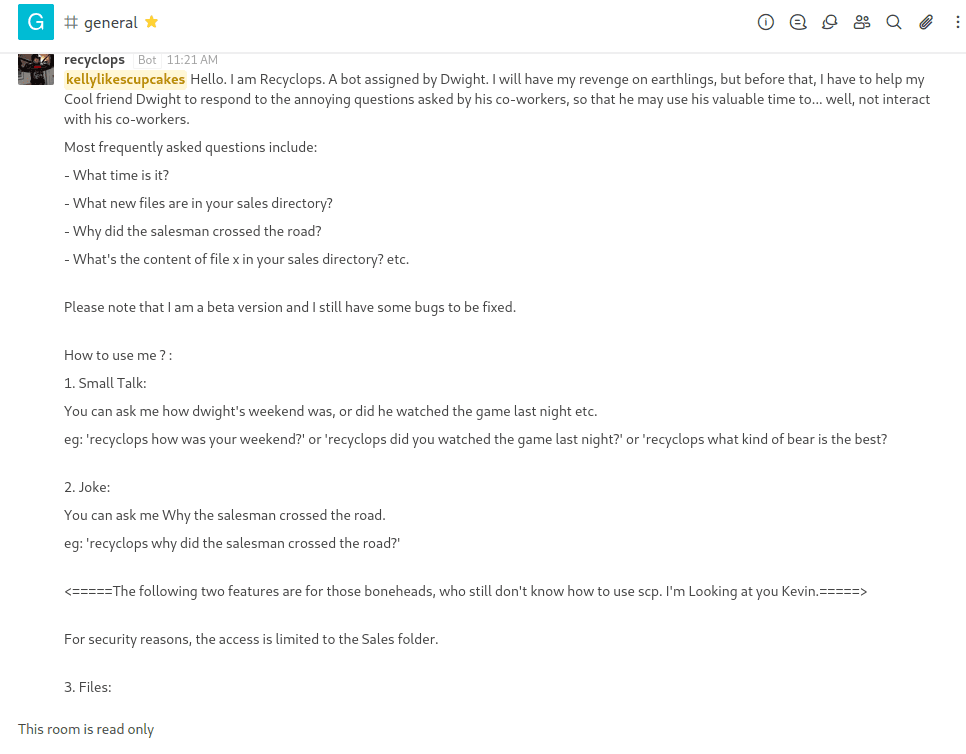Open the room information icon

(766, 22)
